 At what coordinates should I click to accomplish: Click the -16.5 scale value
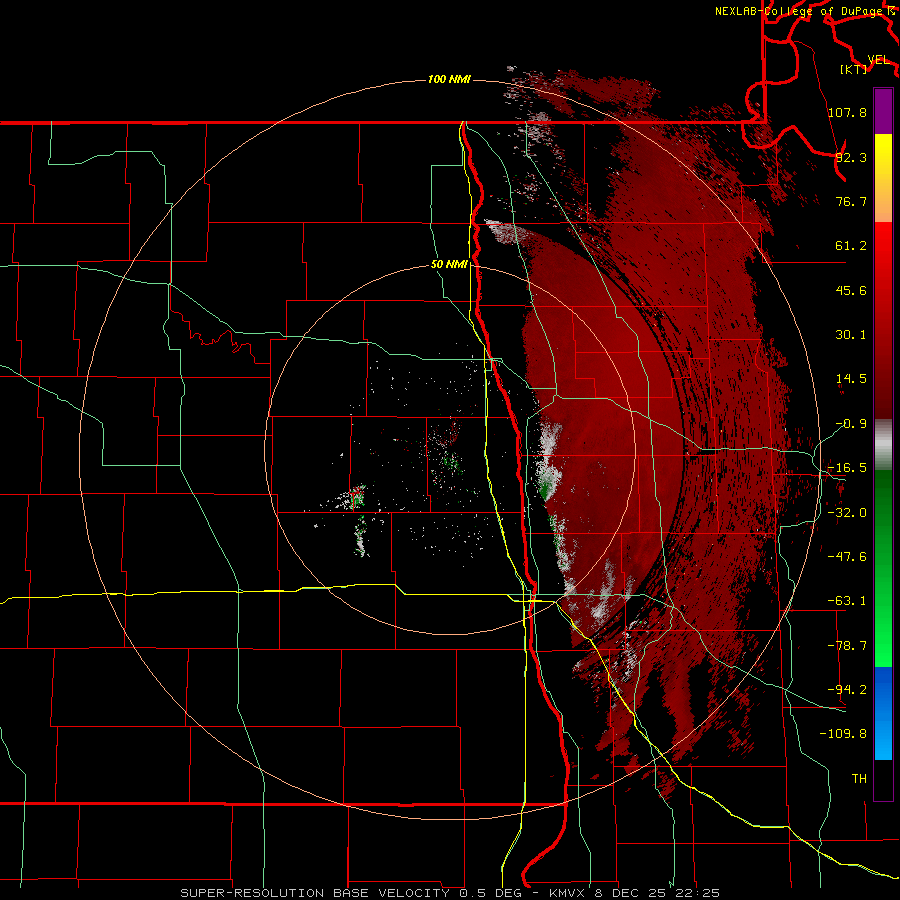click(847, 468)
